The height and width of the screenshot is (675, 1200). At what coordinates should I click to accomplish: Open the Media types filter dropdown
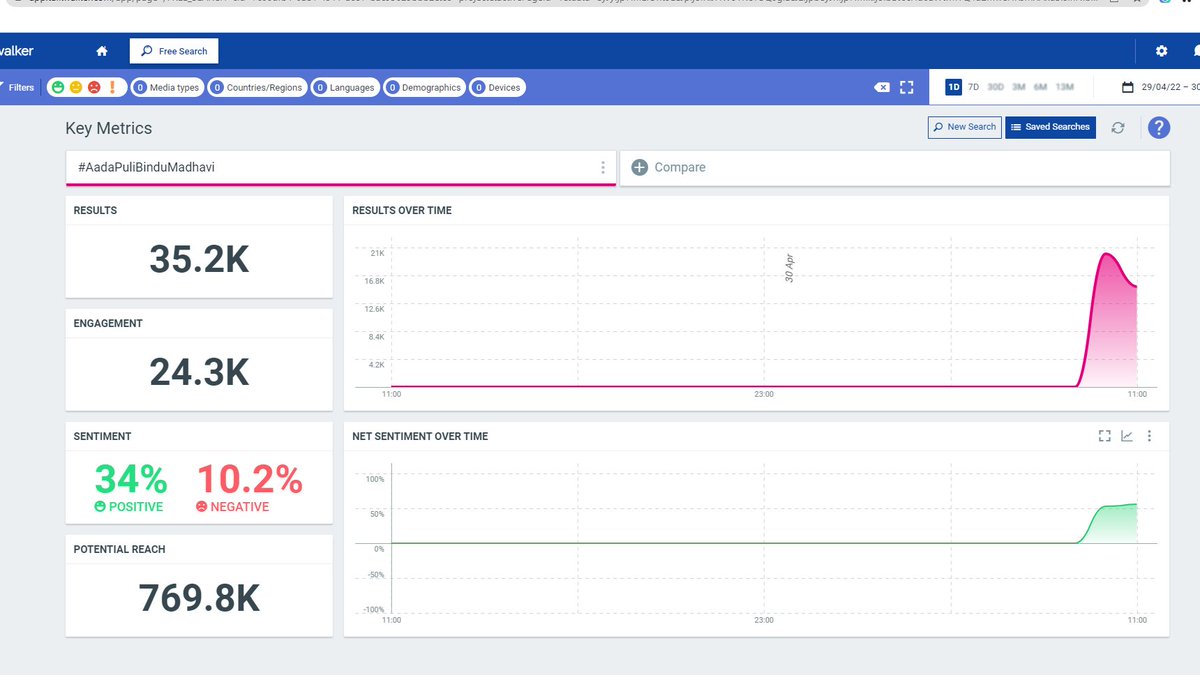pos(167,87)
